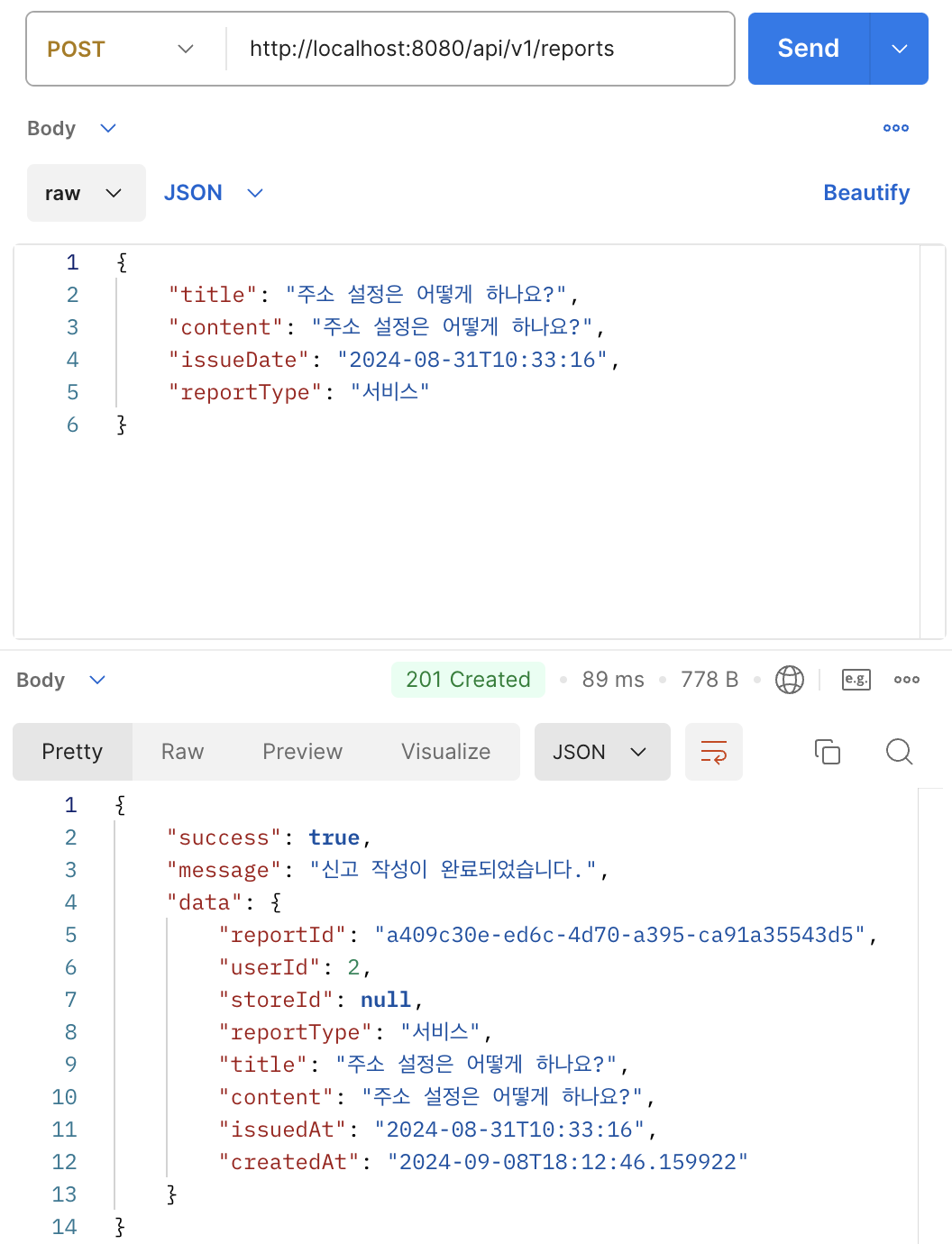Click the Send button
This screenshot has width=952, height=1244.
click(x=808, y=49)
